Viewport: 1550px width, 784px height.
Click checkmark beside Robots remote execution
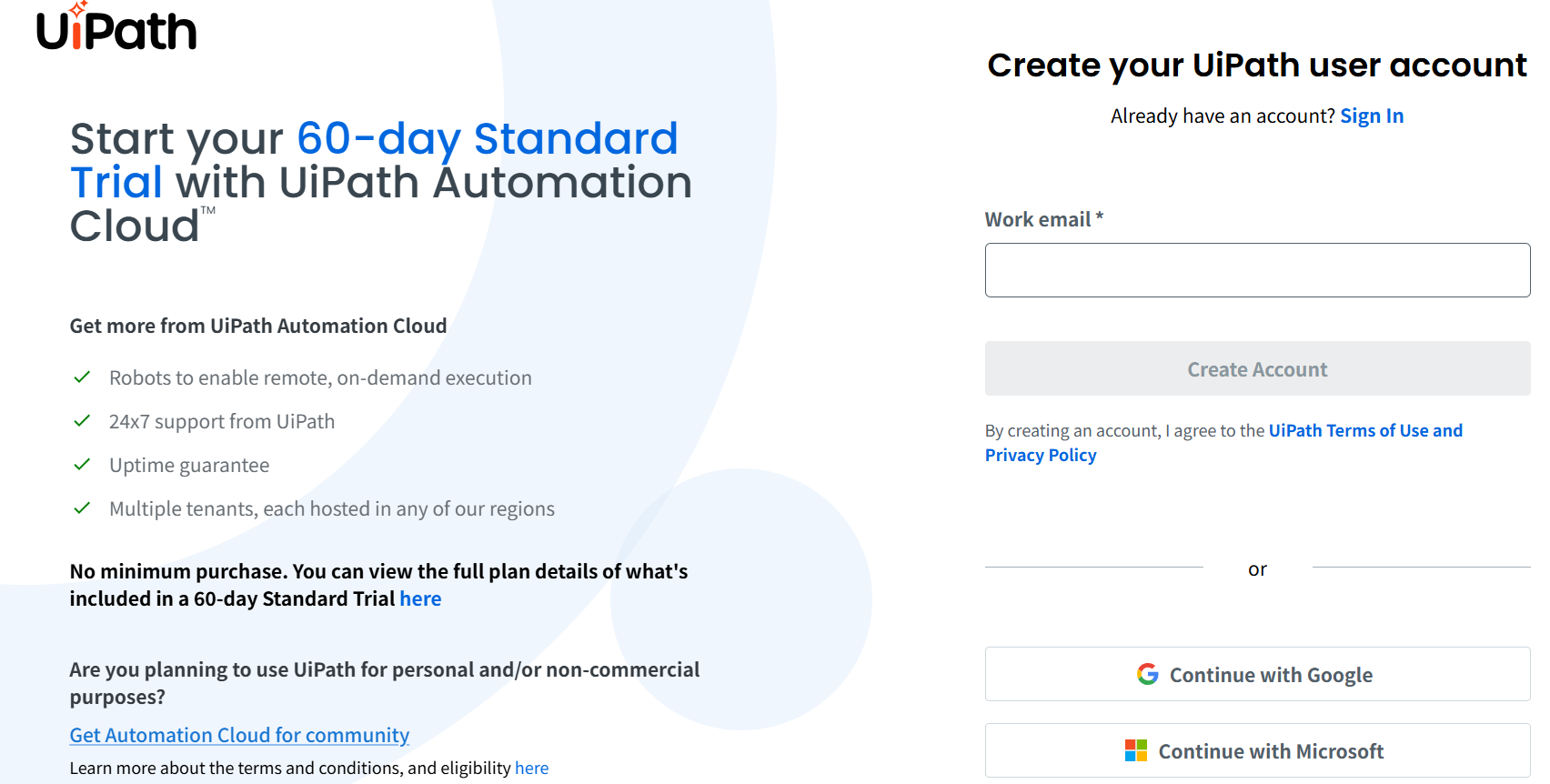pos(82,377)
